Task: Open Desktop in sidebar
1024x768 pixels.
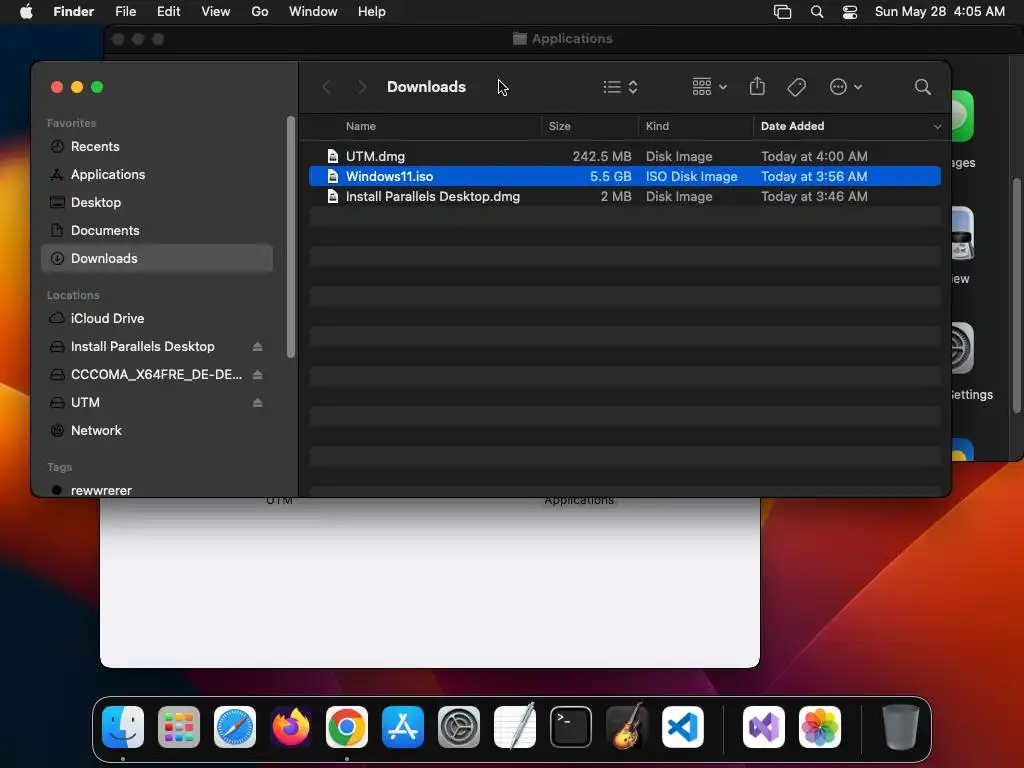Action: pos(157,202)
